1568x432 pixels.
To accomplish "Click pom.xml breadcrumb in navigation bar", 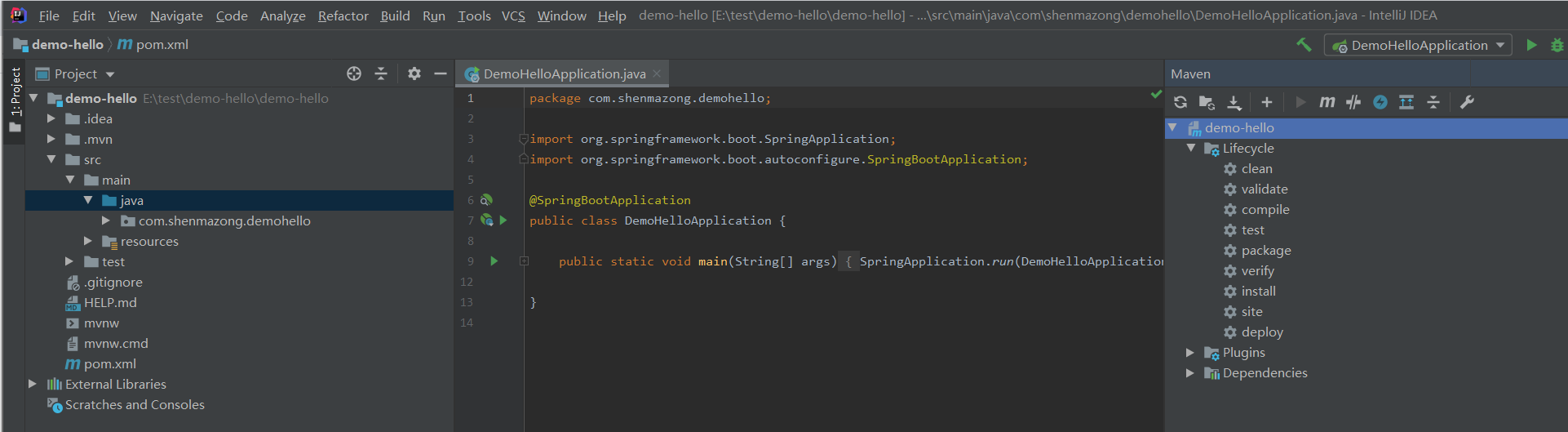I will [153, 45].
